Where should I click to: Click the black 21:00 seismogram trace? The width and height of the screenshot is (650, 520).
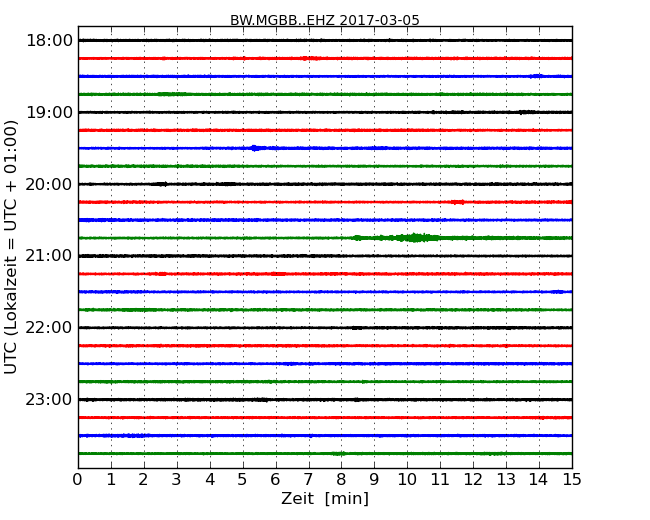click(325, 256)
